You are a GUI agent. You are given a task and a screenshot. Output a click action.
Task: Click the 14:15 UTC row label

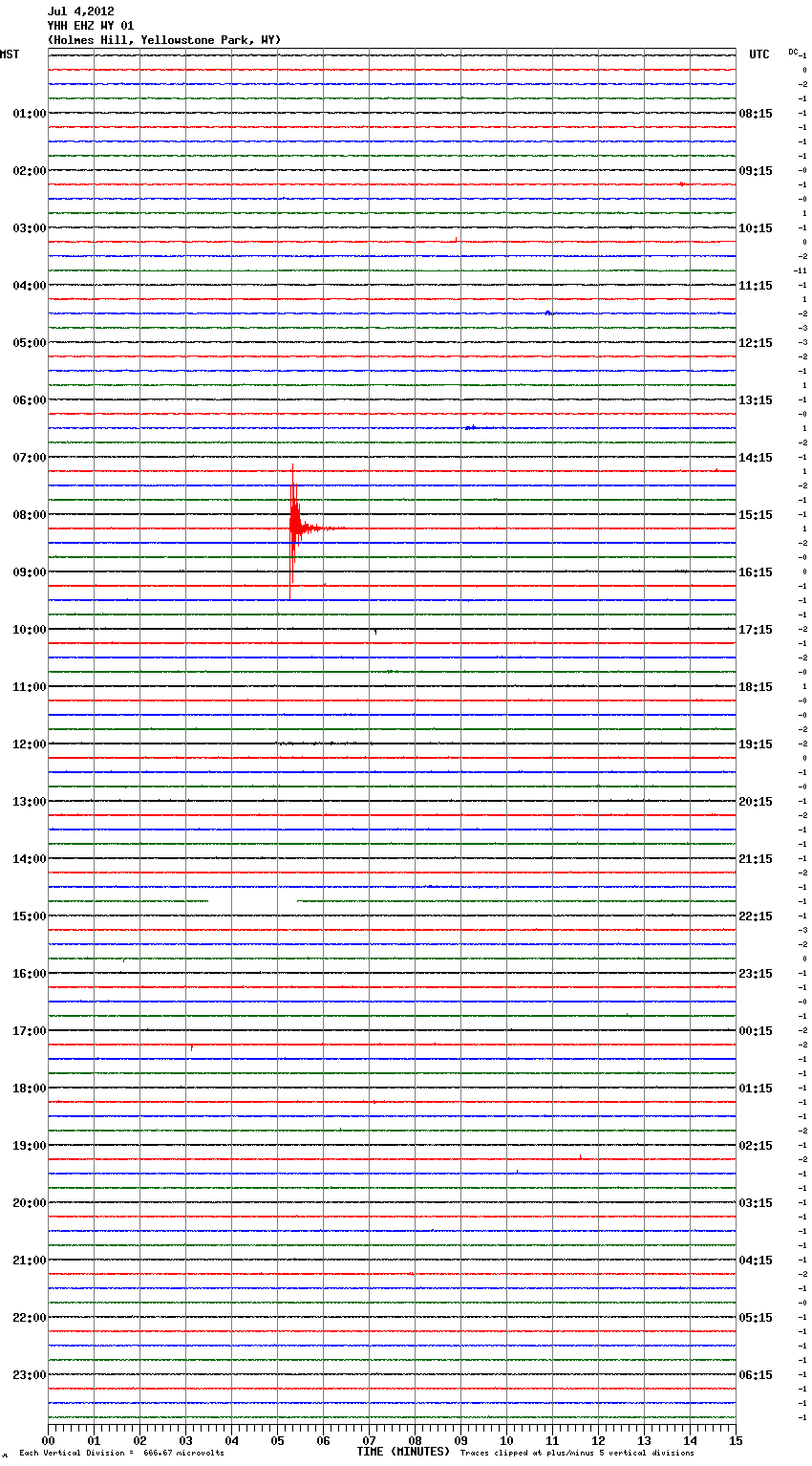coord(756,458)
